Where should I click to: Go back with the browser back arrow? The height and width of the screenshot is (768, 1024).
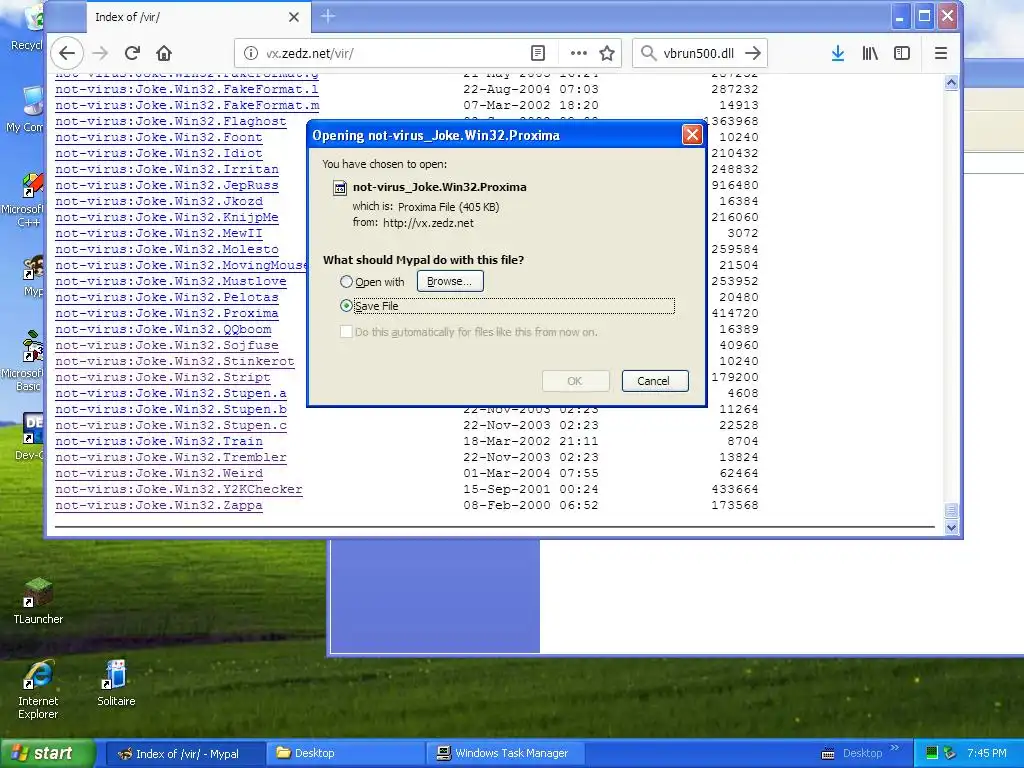tap(67, 54)
